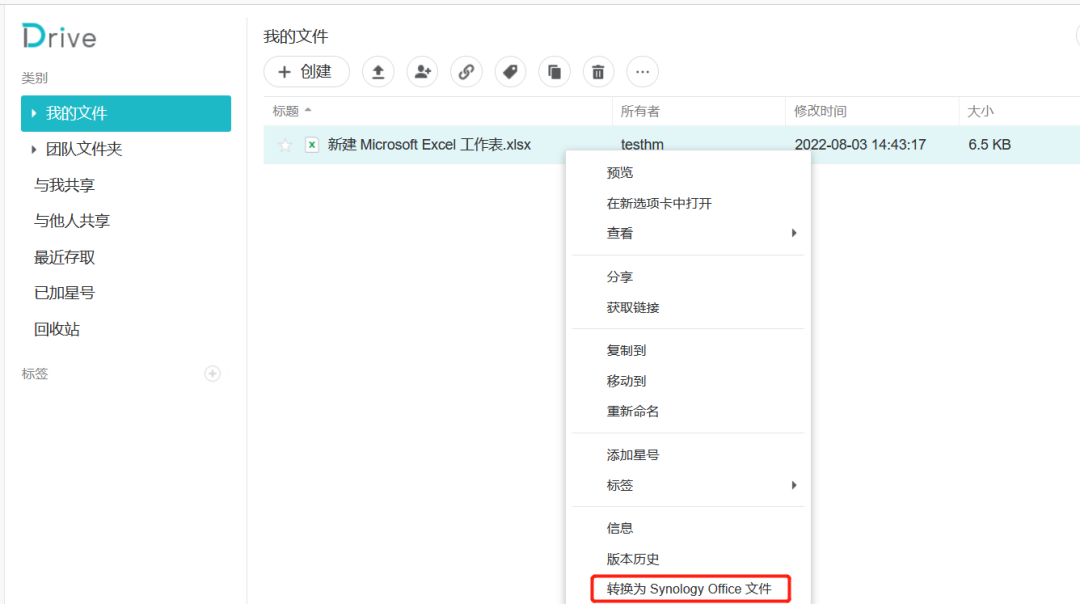Click the add tag plus icon beside 标签
The height and width of the screenshot is (604, 1080).
coord(212,373)
